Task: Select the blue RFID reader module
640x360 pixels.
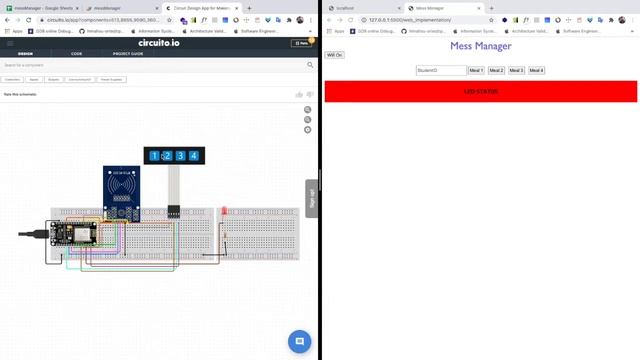Action: (x=122, y=193)
